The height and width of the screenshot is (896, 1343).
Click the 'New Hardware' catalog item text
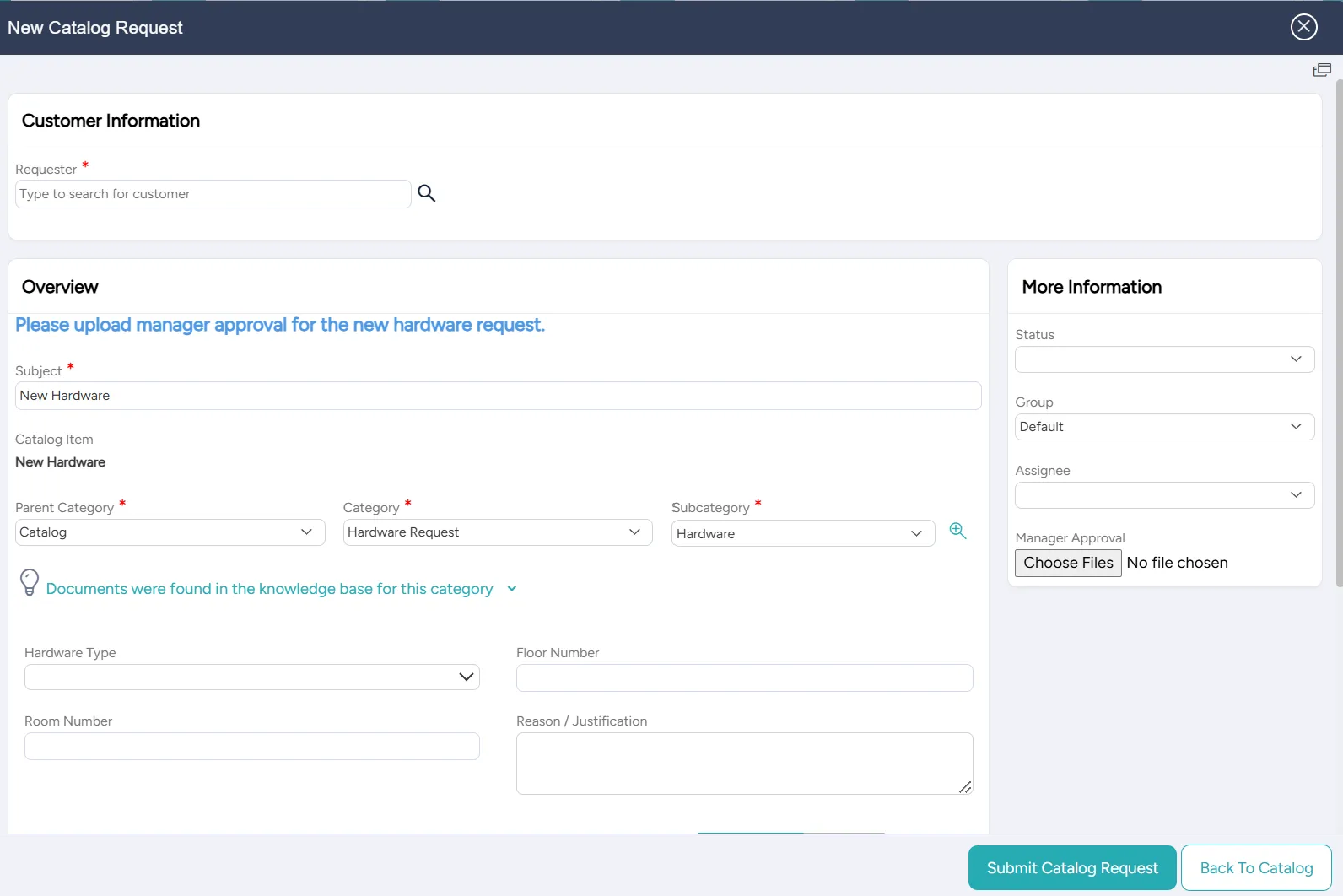(x=60, y=462)
